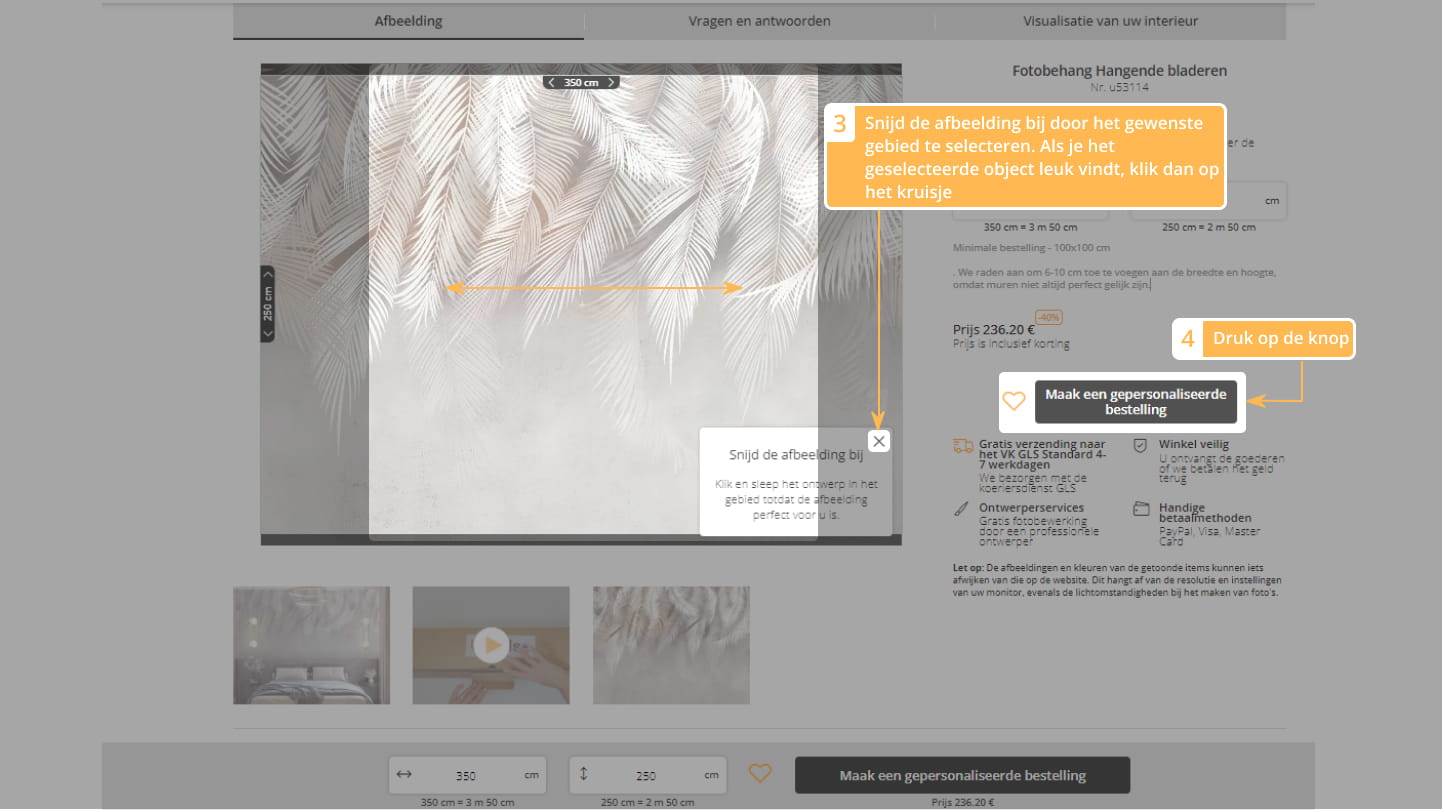Switch to the Afbeelding tab
Screen dimensions: 1442x810
[408, 21]
